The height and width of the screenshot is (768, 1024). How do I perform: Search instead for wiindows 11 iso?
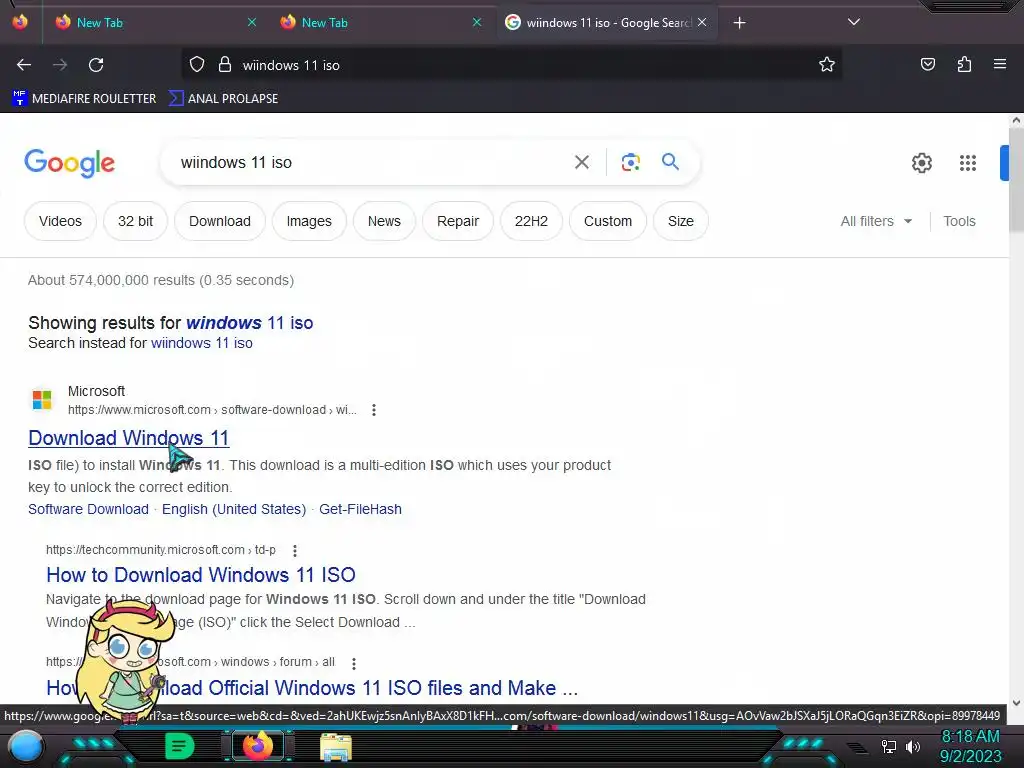coord(202,344)
